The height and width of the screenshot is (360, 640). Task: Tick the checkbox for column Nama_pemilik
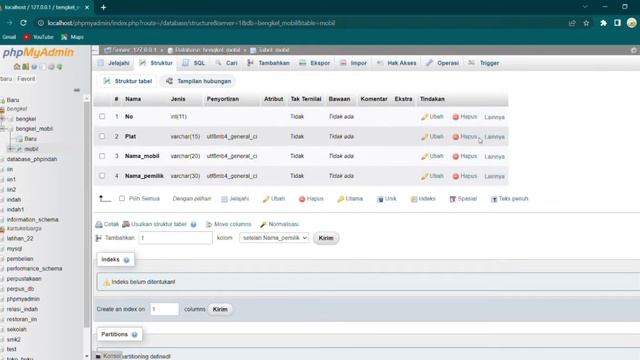tap(102, 176)
